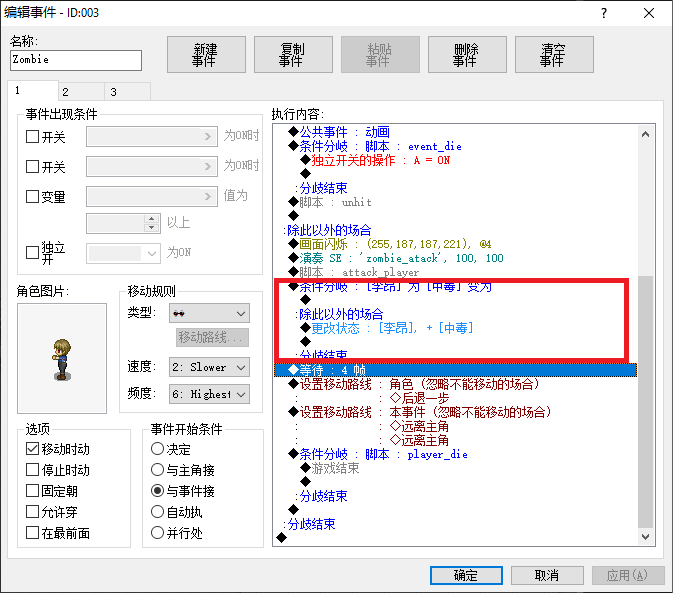Click the 取消 button
The image size is (673, 593).
point(547,575)
